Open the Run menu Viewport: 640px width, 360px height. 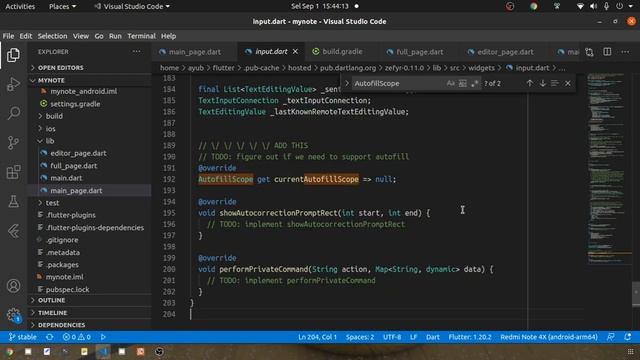pyautogui.click(x=115, y=36)
